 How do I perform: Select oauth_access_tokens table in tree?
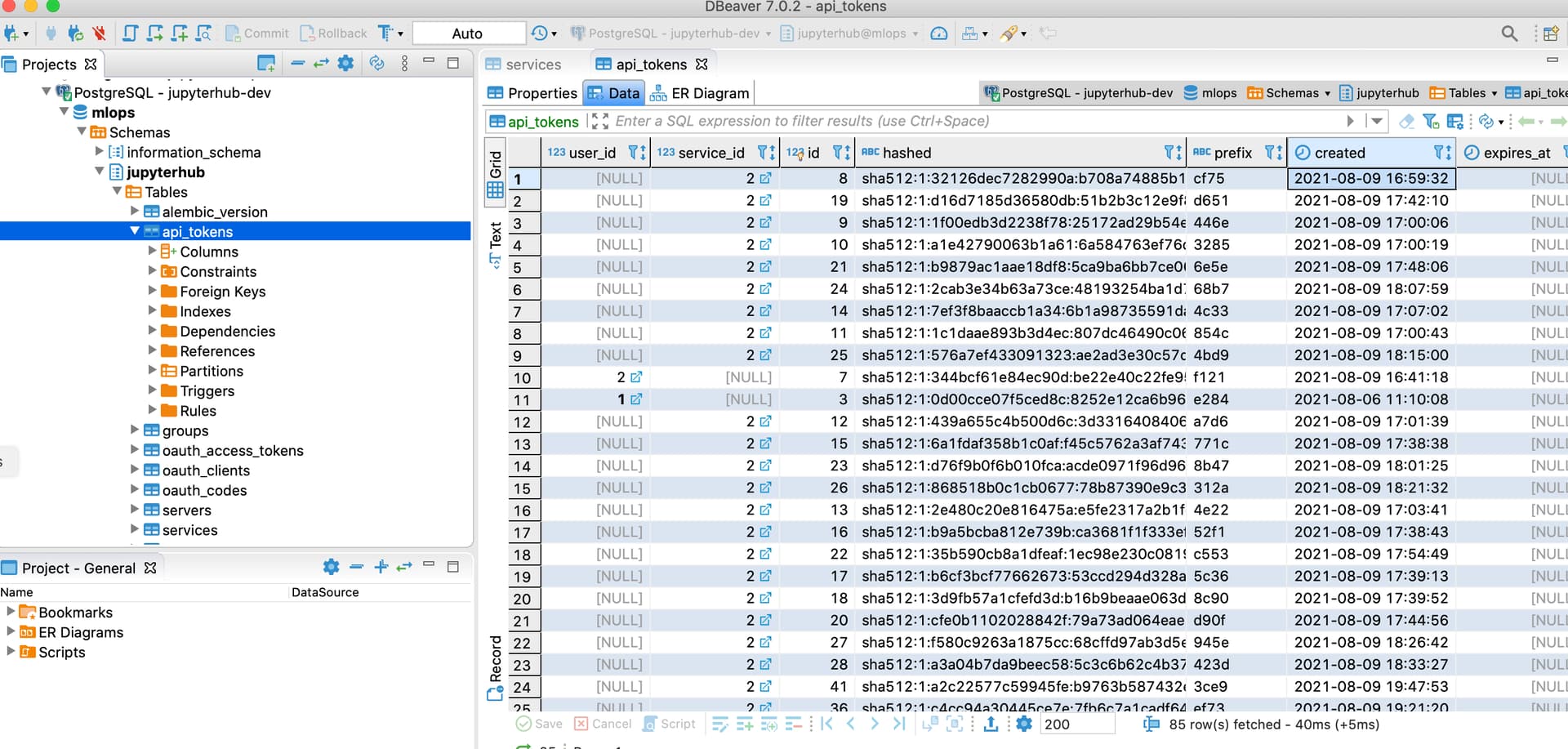coord(233,450)
